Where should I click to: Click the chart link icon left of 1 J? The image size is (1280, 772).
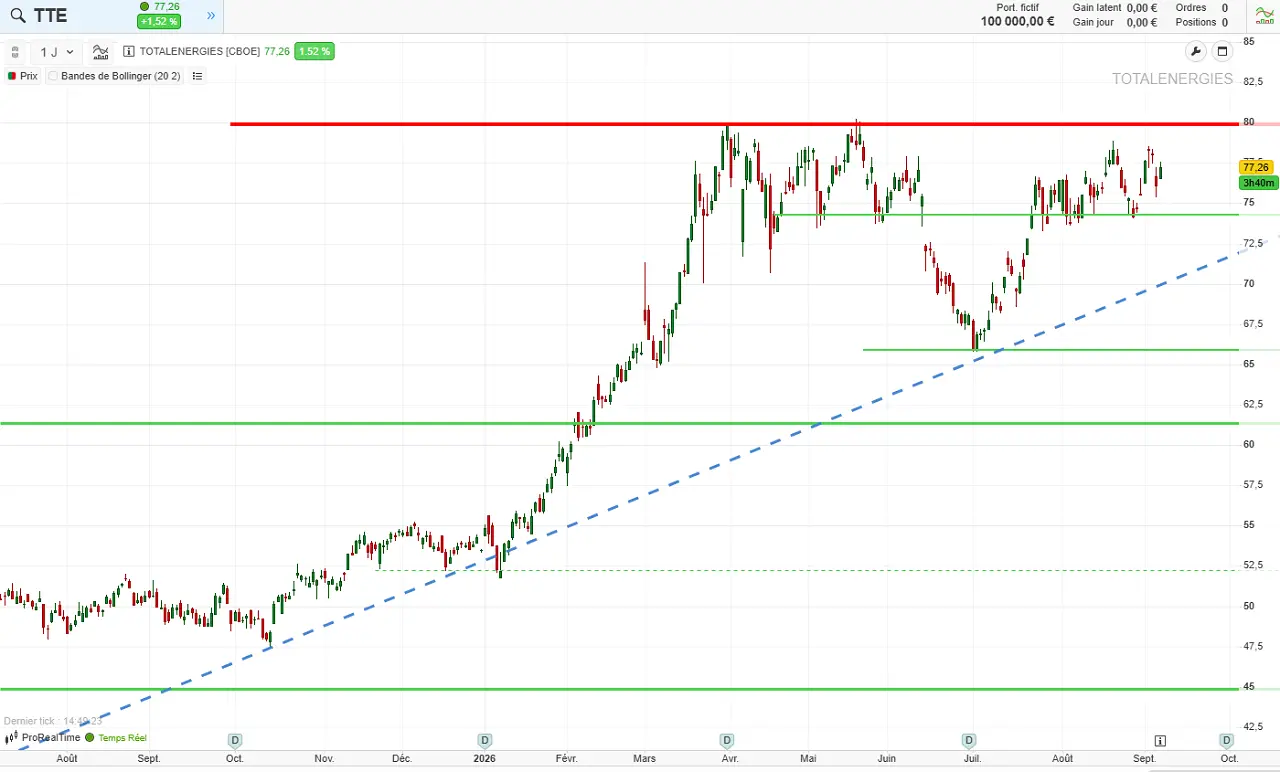coord(15,52)
